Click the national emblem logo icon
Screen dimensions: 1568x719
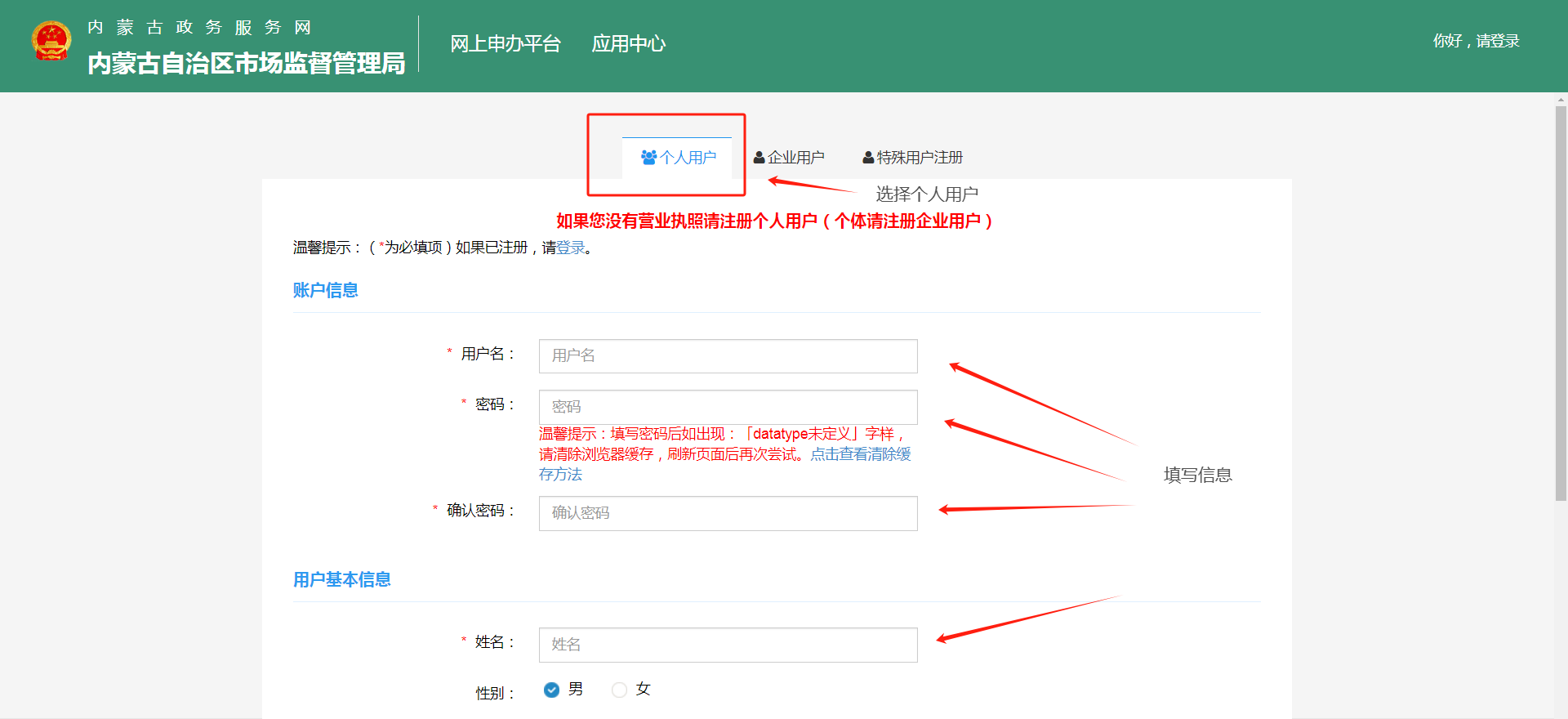click(51, 41)
